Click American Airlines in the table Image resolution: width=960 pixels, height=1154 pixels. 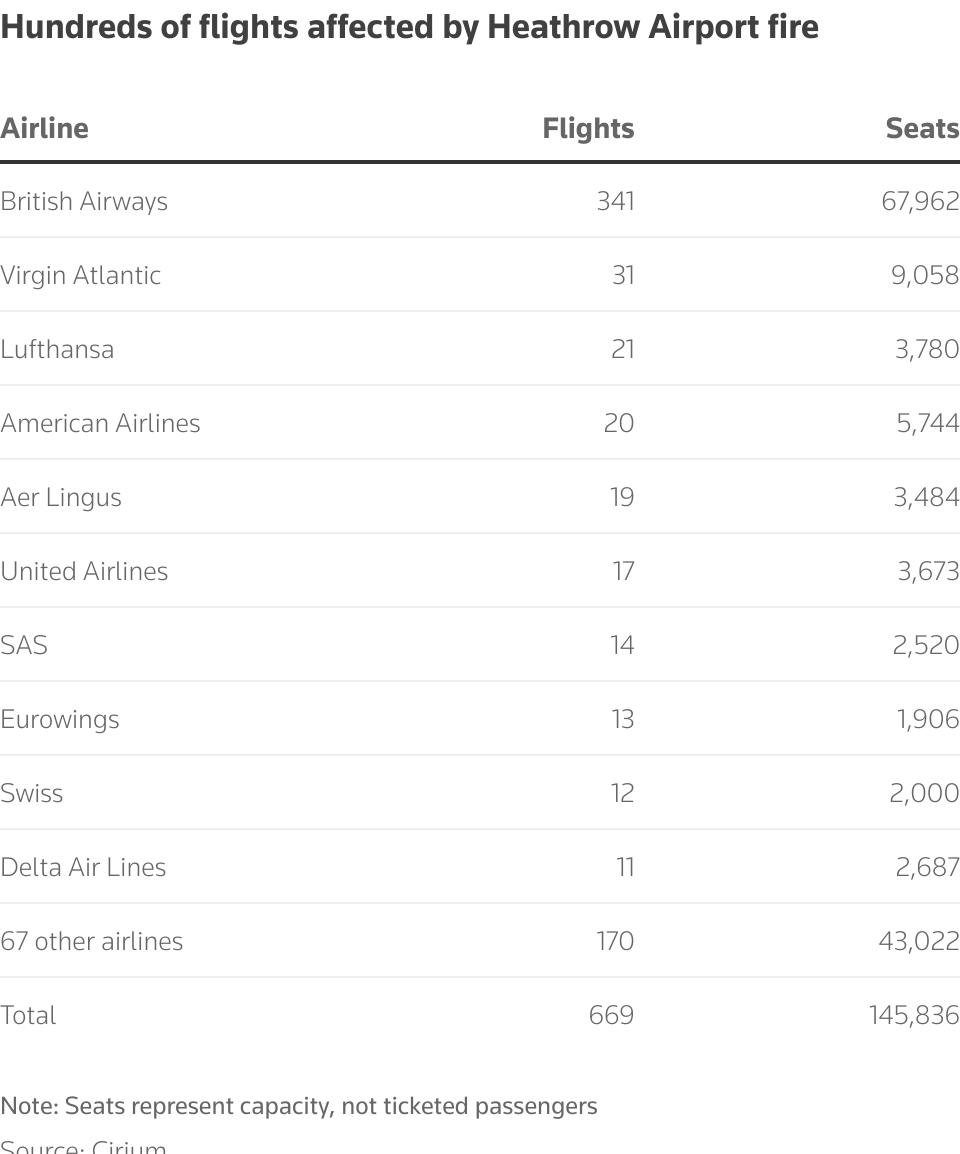(100, 423)
